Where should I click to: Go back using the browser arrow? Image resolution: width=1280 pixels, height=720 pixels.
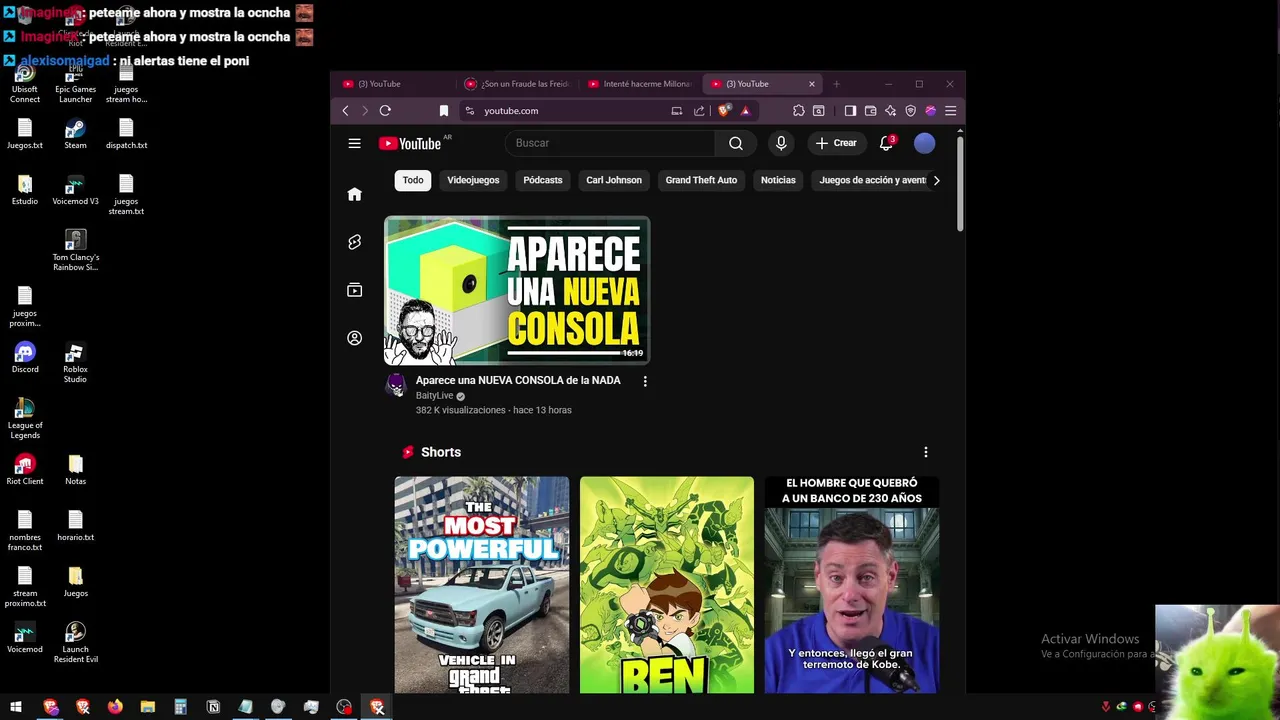tap(345, 111)
